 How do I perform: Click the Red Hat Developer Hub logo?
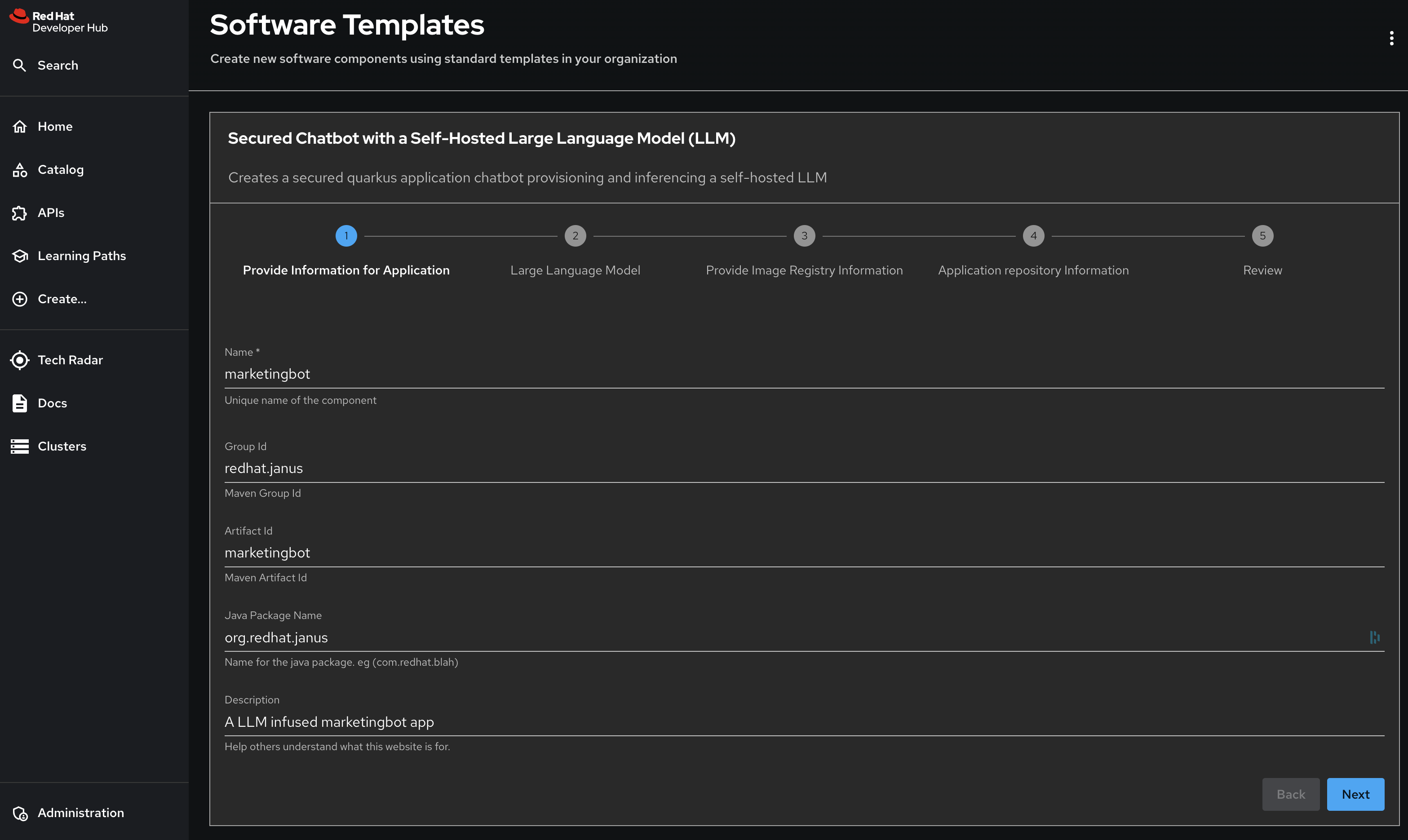58,22
